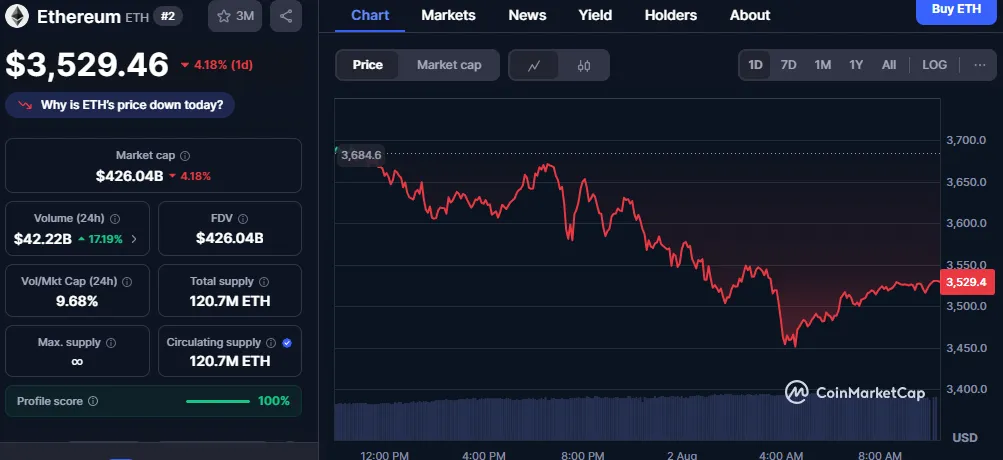
Task: Open the Markets tab
Action: (448, 15)
